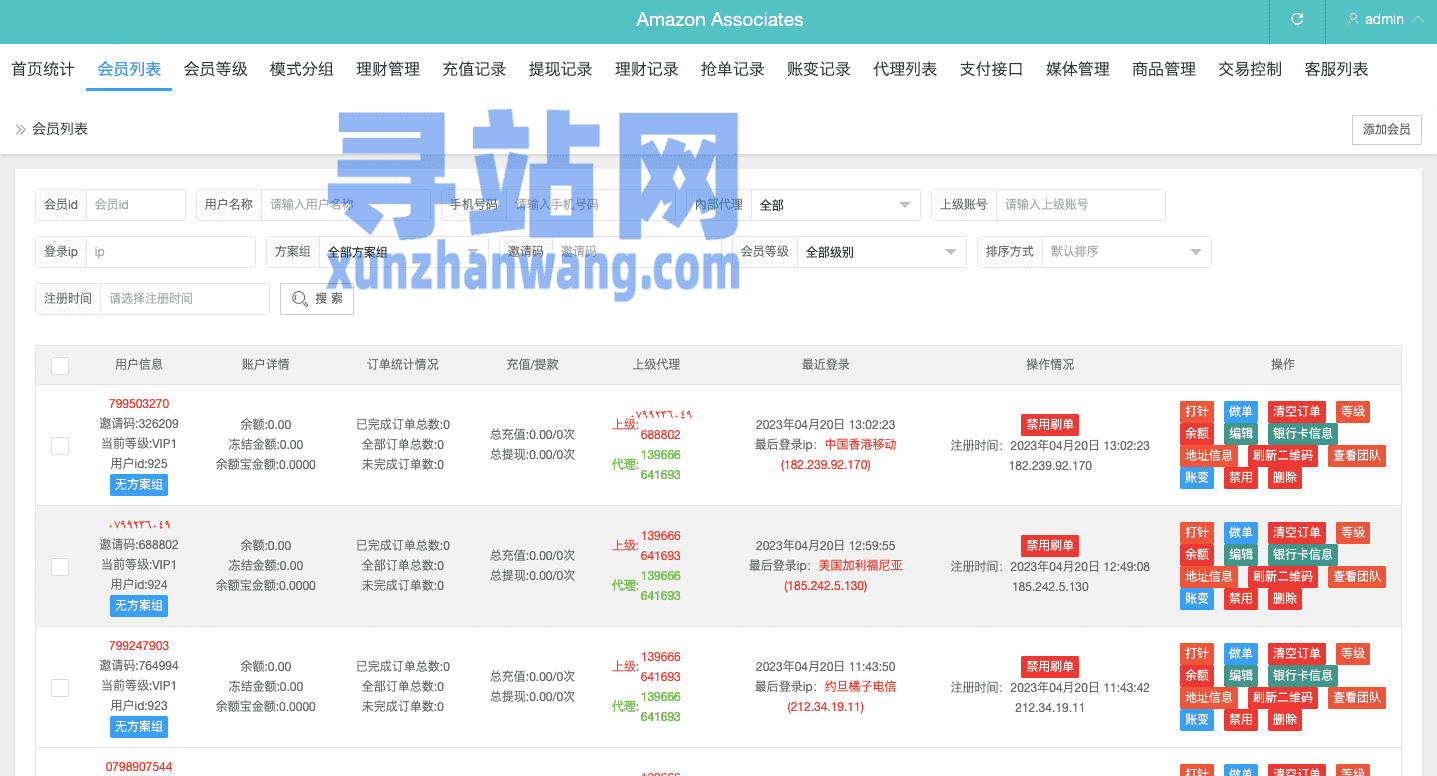Click 账变 for user id 923

click(x=1197, y=720)
